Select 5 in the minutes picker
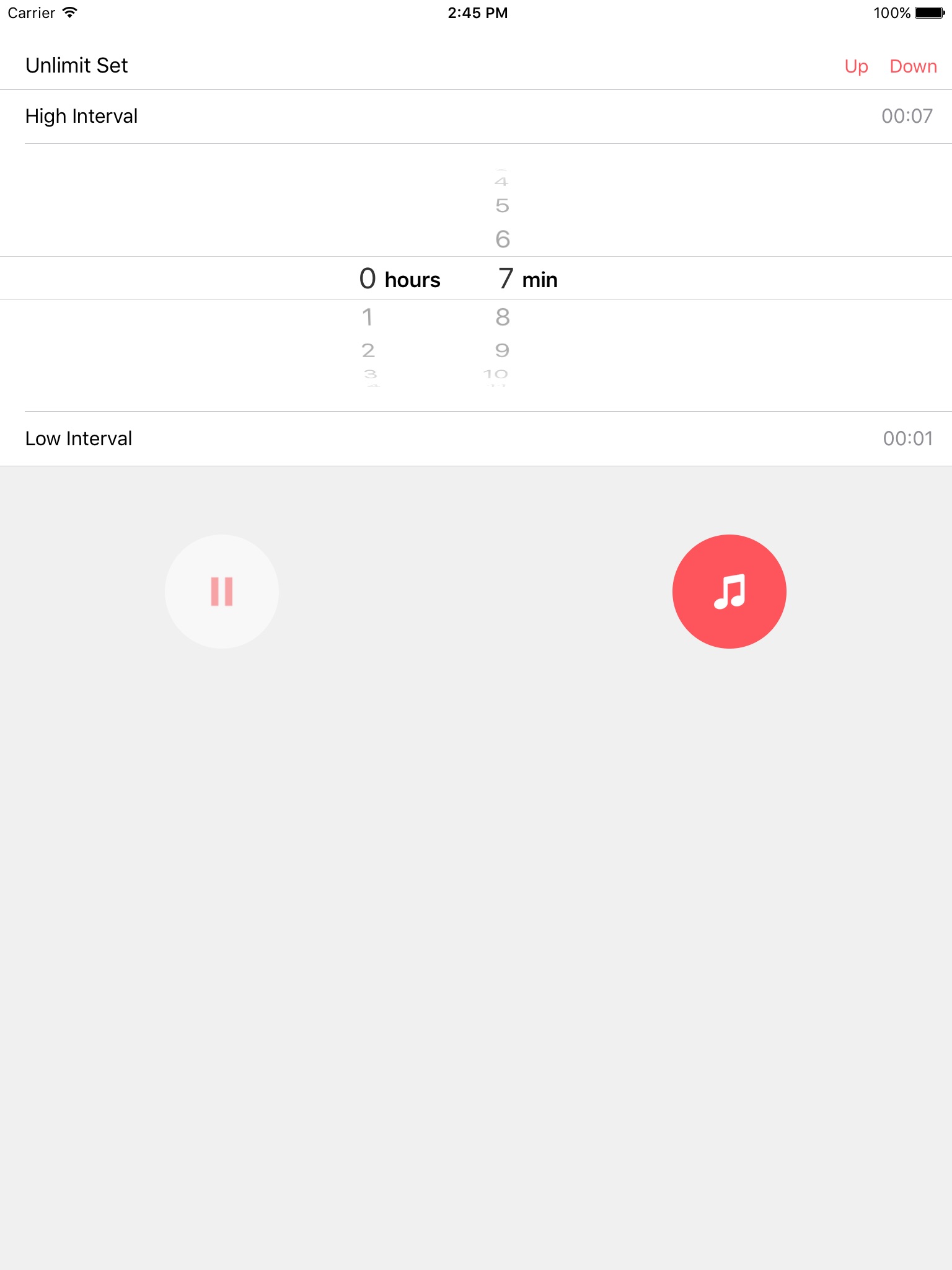Image resolution: width=952 pixels, height=1270 pixels. tap(502, 205)
